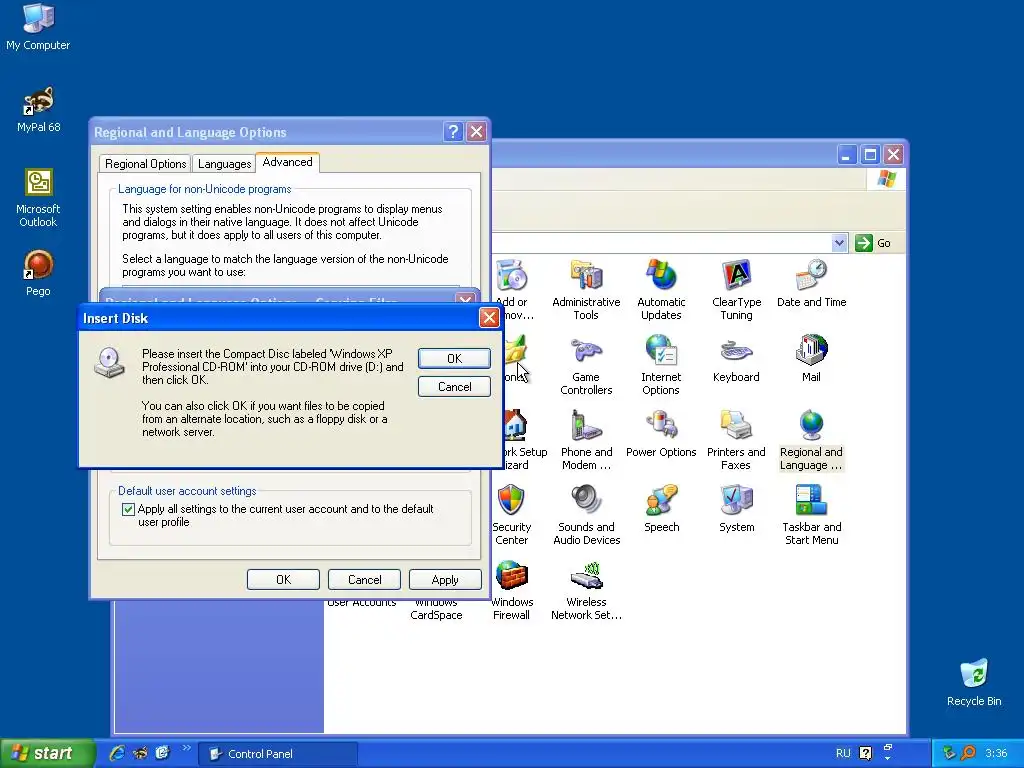The height and width of the screenshot is (768, 1024).
Task: Select My Computer desktop icon
Action: (x=38, y=27)
